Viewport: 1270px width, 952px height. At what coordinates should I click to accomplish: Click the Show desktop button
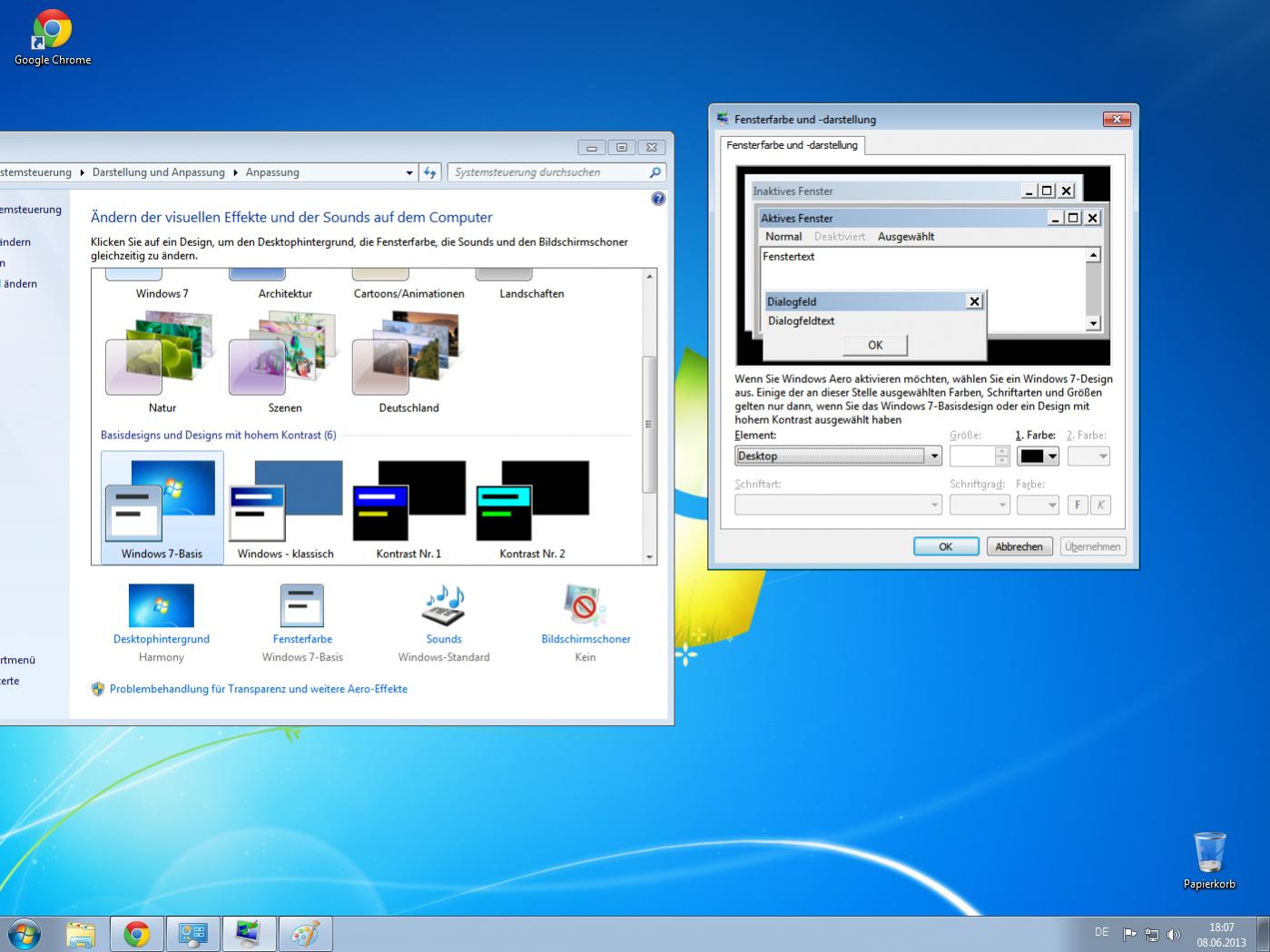1263,934
